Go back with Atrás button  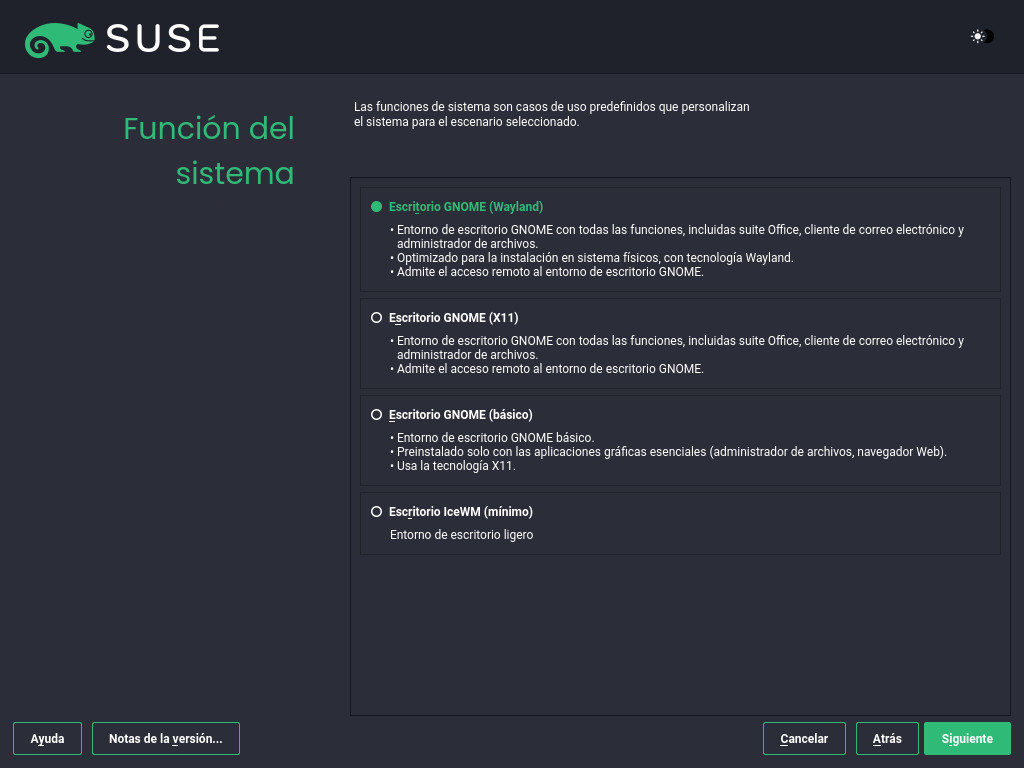point(887,739)
